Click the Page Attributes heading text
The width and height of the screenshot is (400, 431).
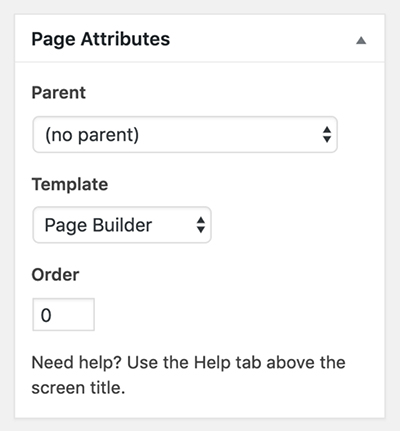pyautogui.click(x=101, y=39)
